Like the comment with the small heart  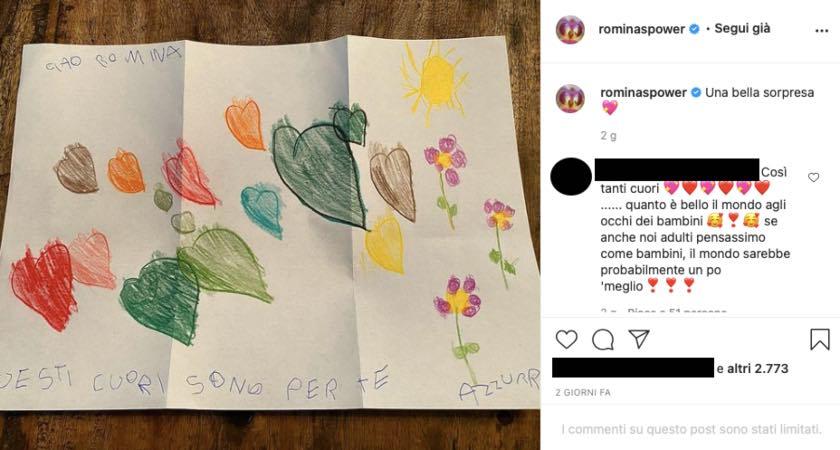click(813, 177)
